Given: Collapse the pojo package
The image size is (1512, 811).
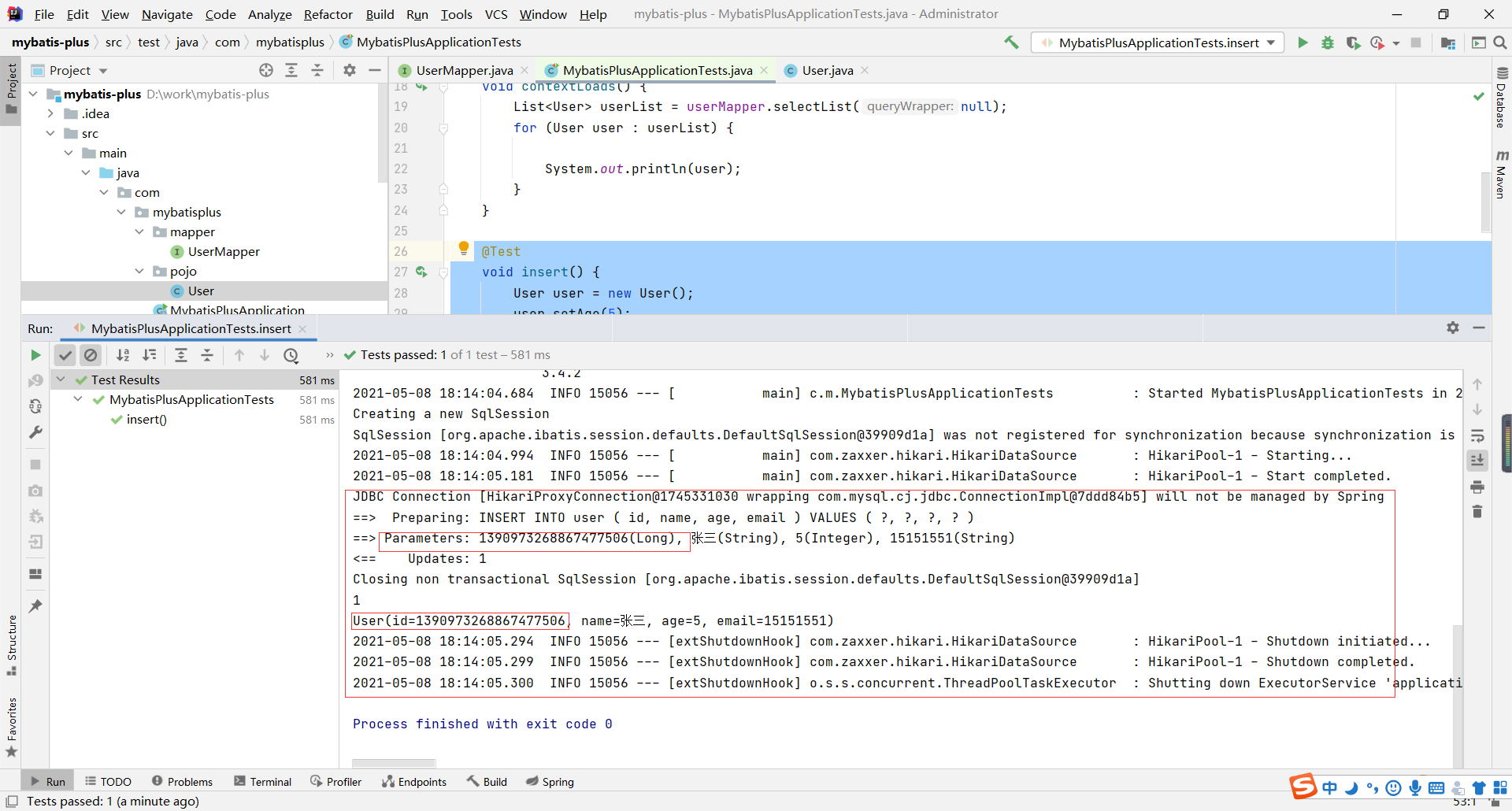Looking at the screenshot, I should coord(139,271).
